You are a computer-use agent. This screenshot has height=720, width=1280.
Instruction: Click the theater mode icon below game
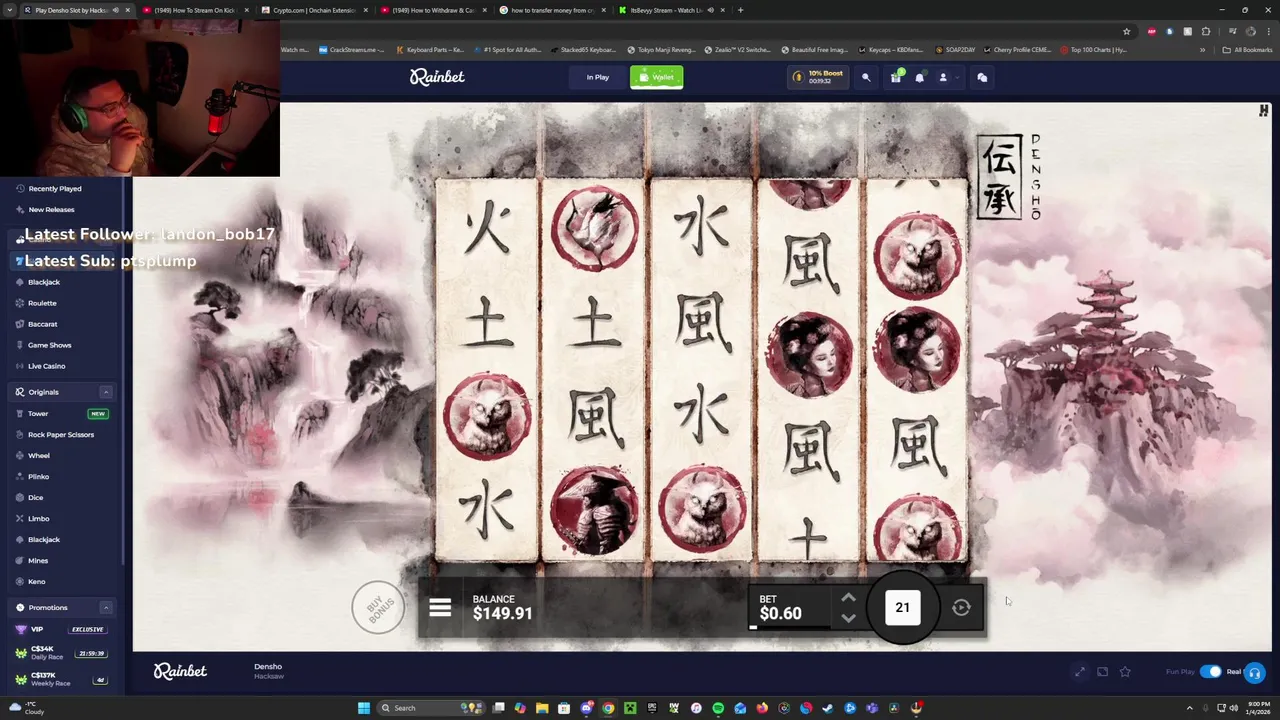point(1102,672)
